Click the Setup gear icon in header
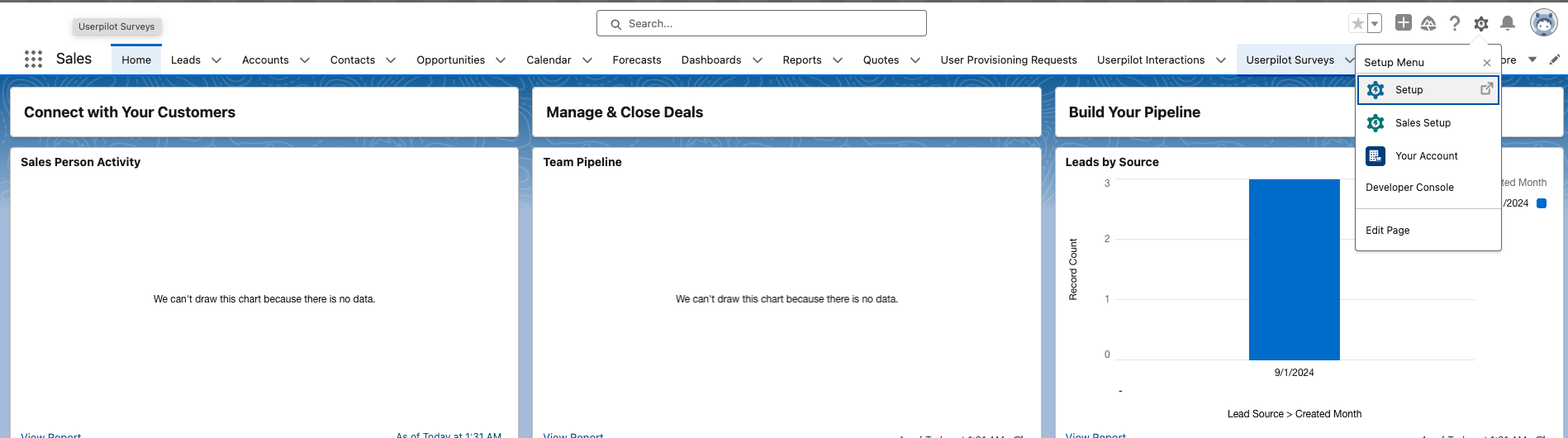The image size is (1568, 438). (x=1481, y=24)
